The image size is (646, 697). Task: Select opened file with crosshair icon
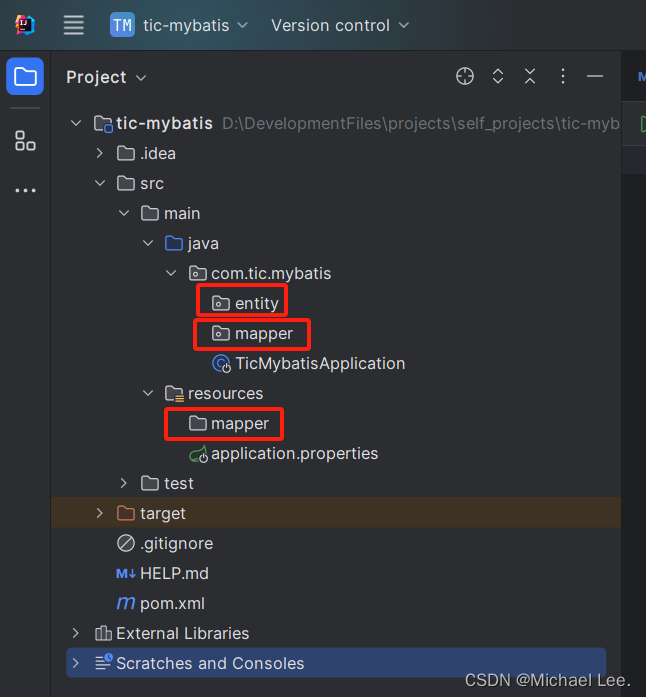tap(465, 76)
